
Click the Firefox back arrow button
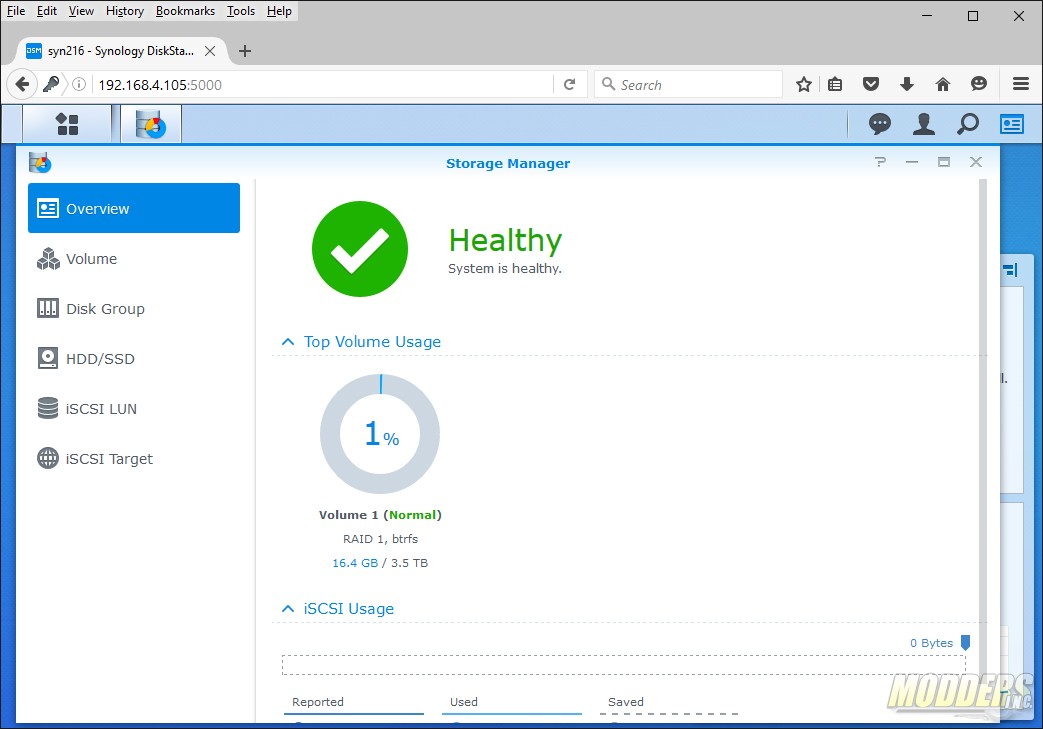pos(21,84)
